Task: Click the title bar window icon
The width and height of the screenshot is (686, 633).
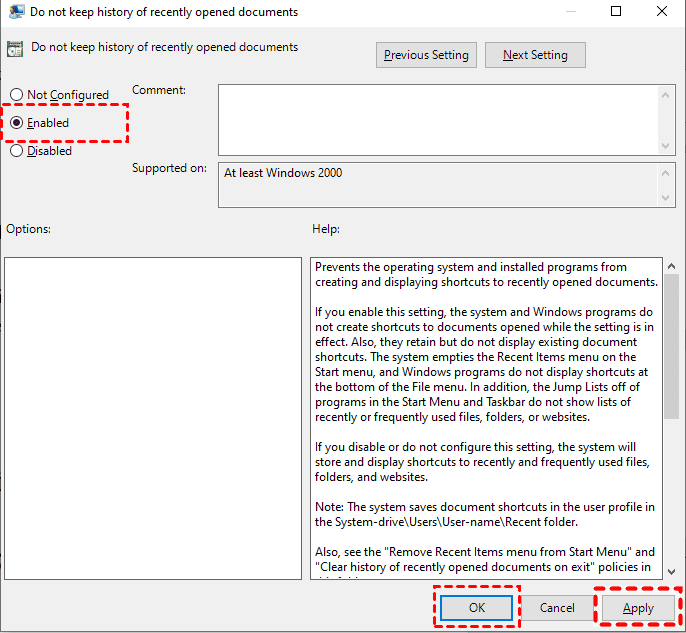Action: [17, 11]
